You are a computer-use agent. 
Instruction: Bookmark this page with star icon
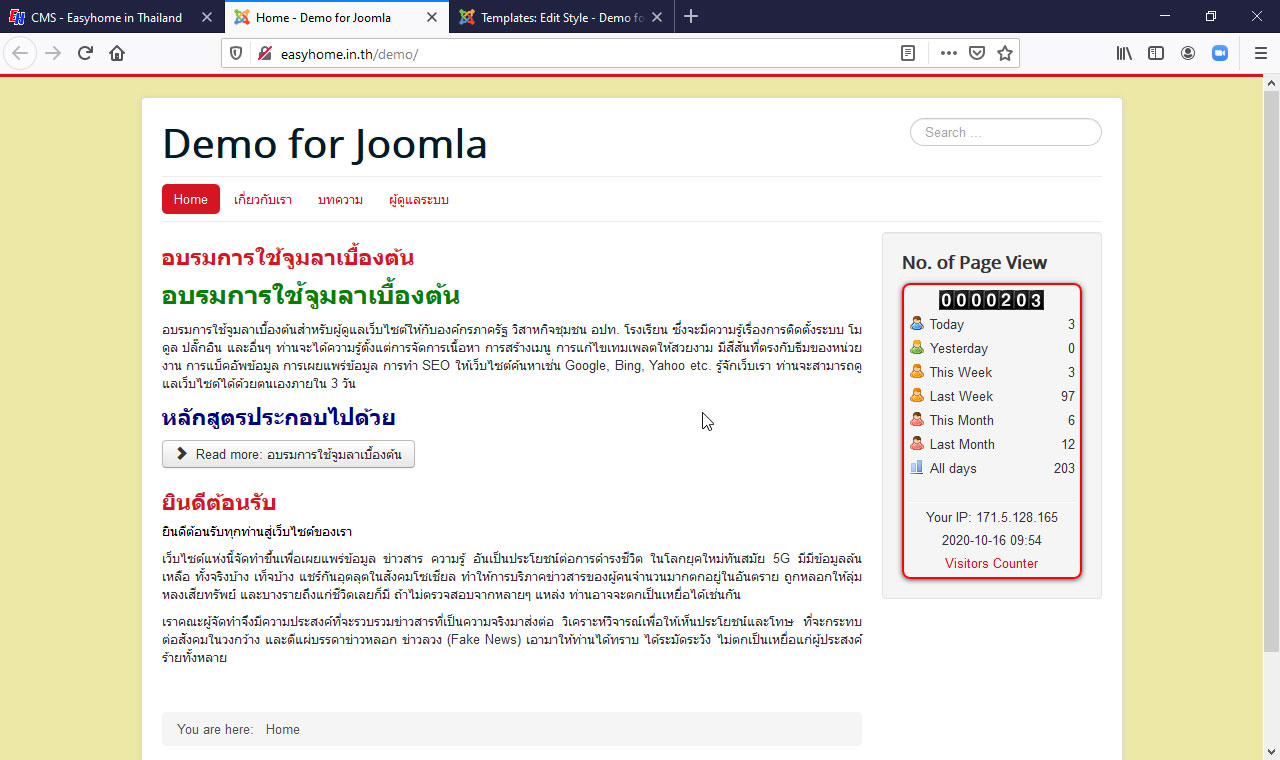(1005, 54)
